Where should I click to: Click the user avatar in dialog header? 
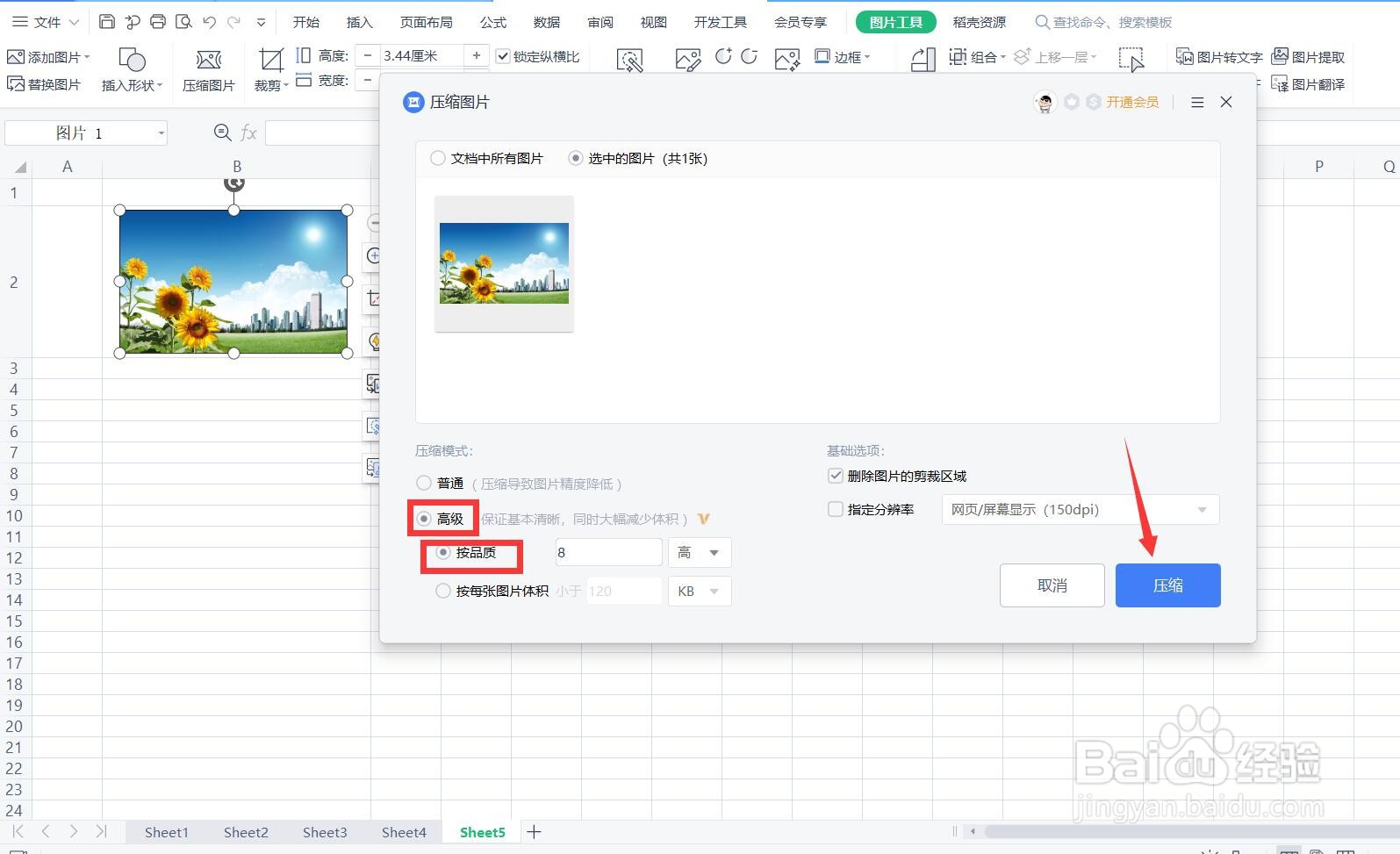click(1045, 103)
